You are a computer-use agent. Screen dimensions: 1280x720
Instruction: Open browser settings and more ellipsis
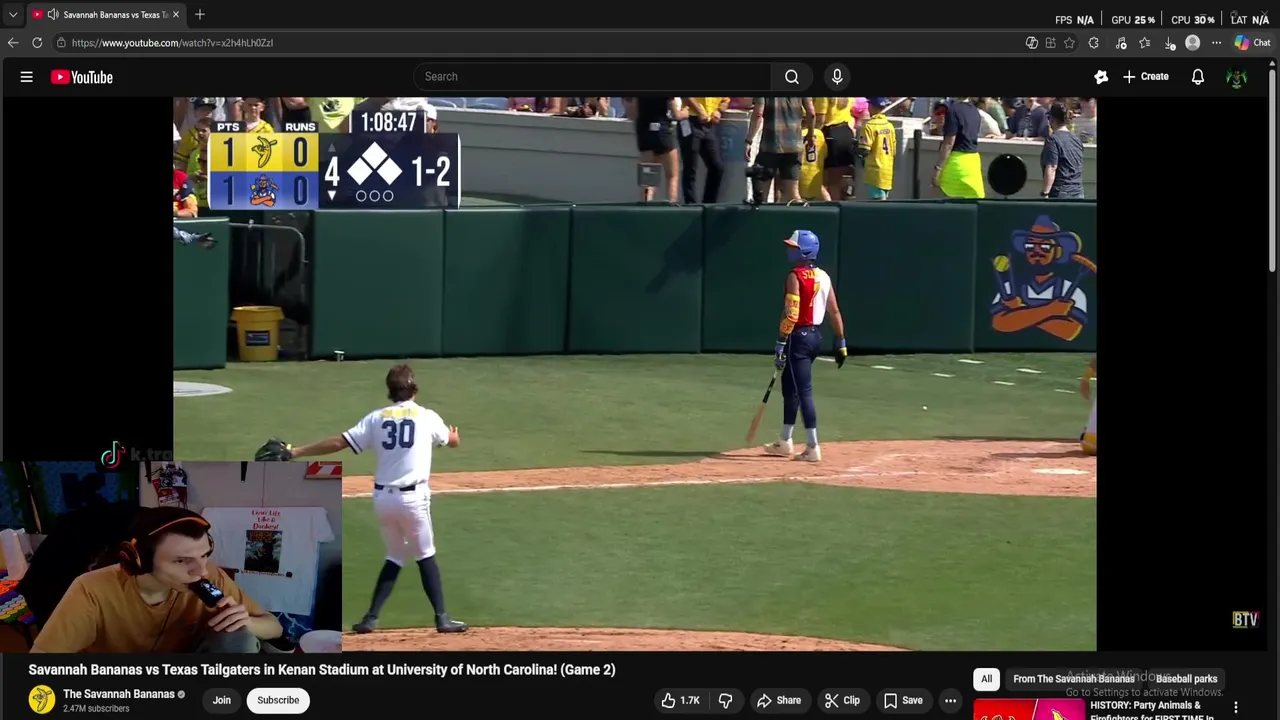(x=1216, y=43)
